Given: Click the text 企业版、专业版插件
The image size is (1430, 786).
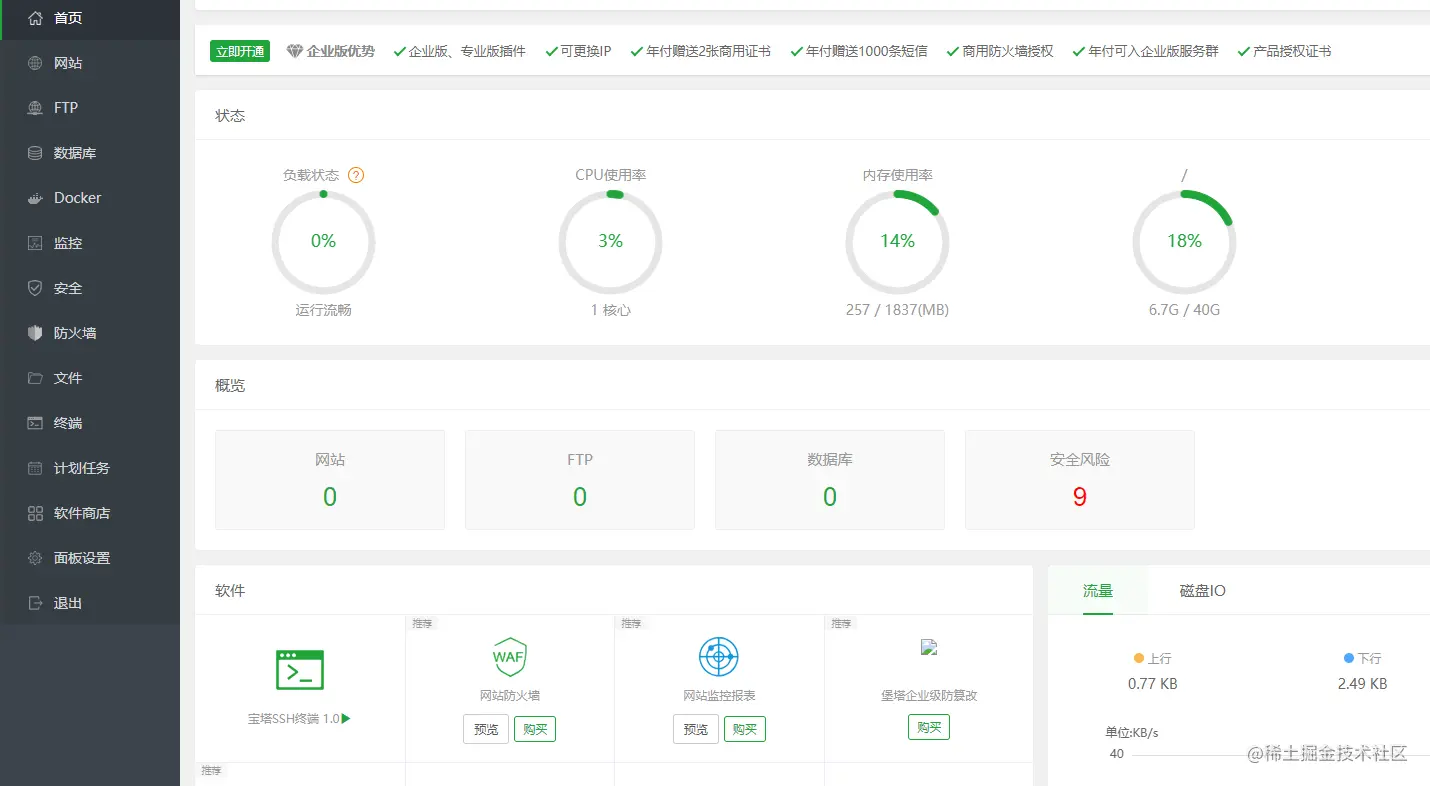Looking at the screenshot, I should [x=467, y=51].
